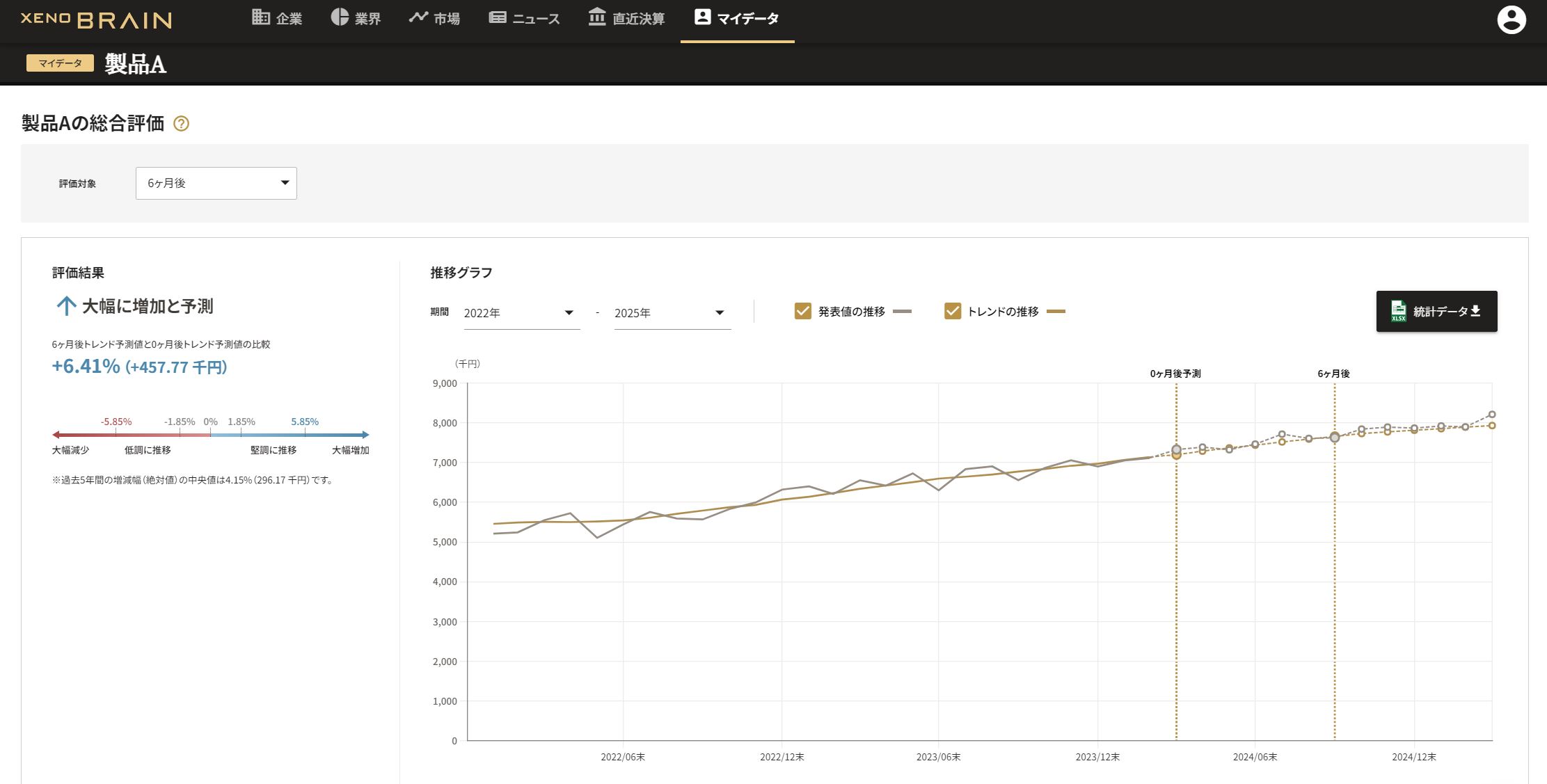Expand the 2022年 start period dropdown

click(x=521, y=313)
